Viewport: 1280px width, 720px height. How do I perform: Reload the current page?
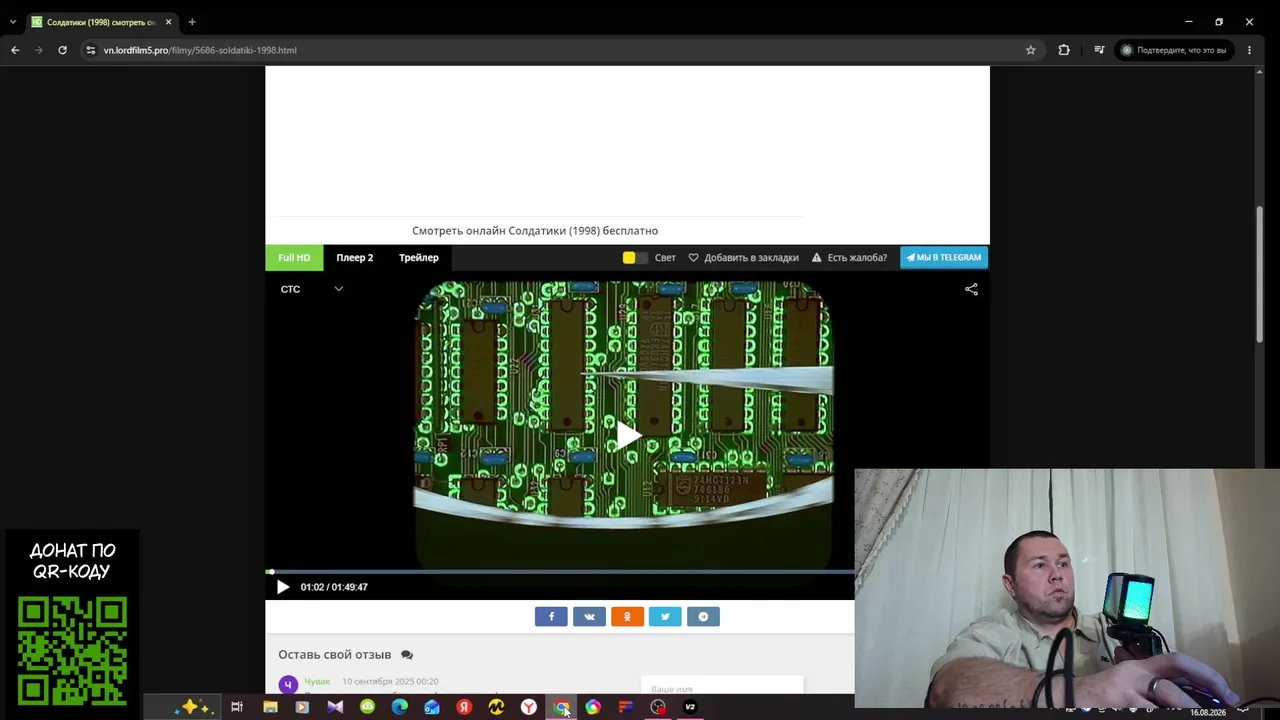62,50
